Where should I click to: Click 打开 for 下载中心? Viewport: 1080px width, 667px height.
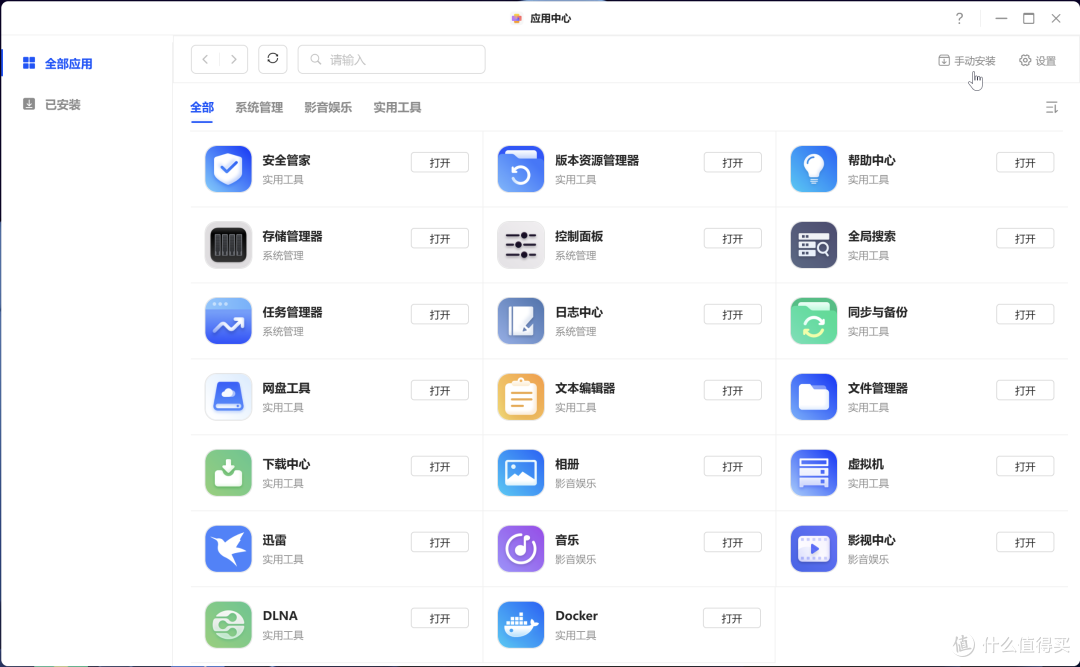(439, 466)
